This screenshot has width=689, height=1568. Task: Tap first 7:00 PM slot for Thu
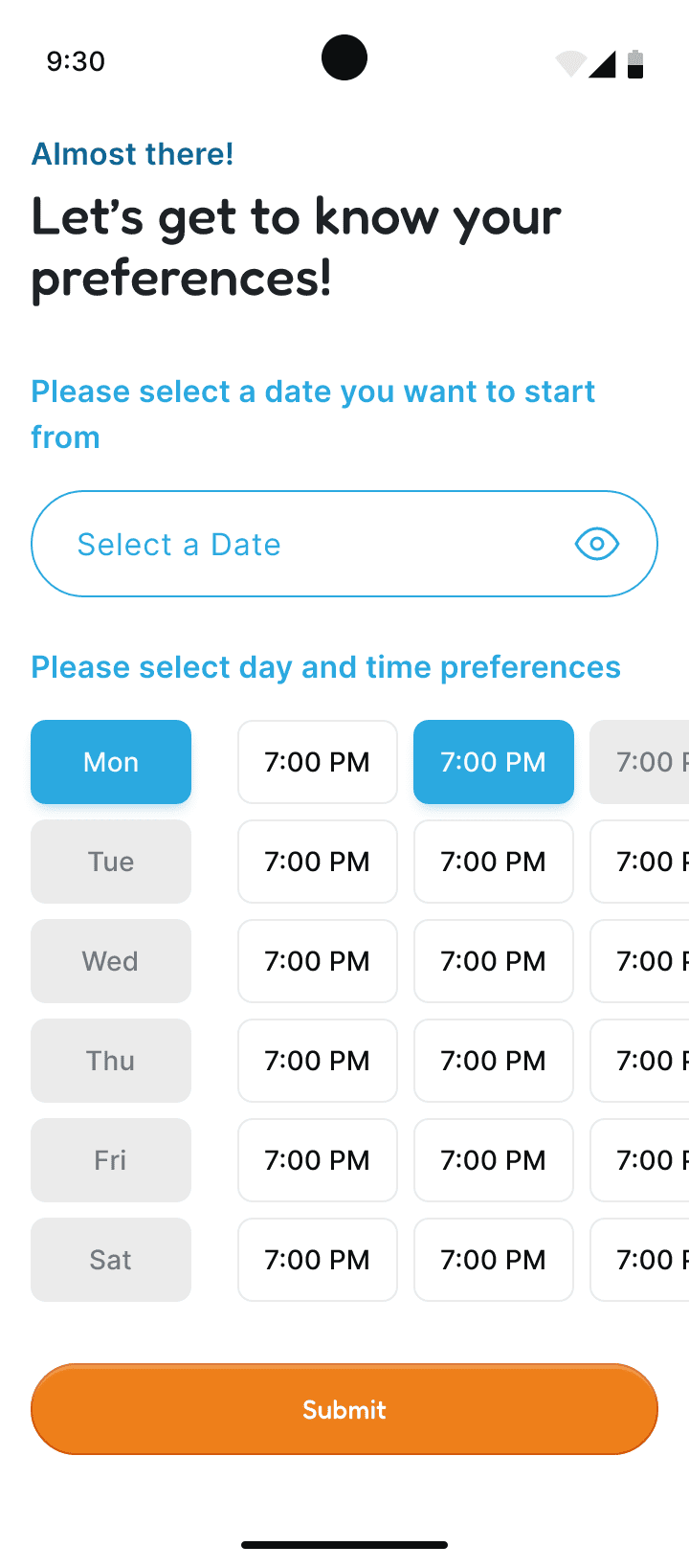click(318, 1061)
